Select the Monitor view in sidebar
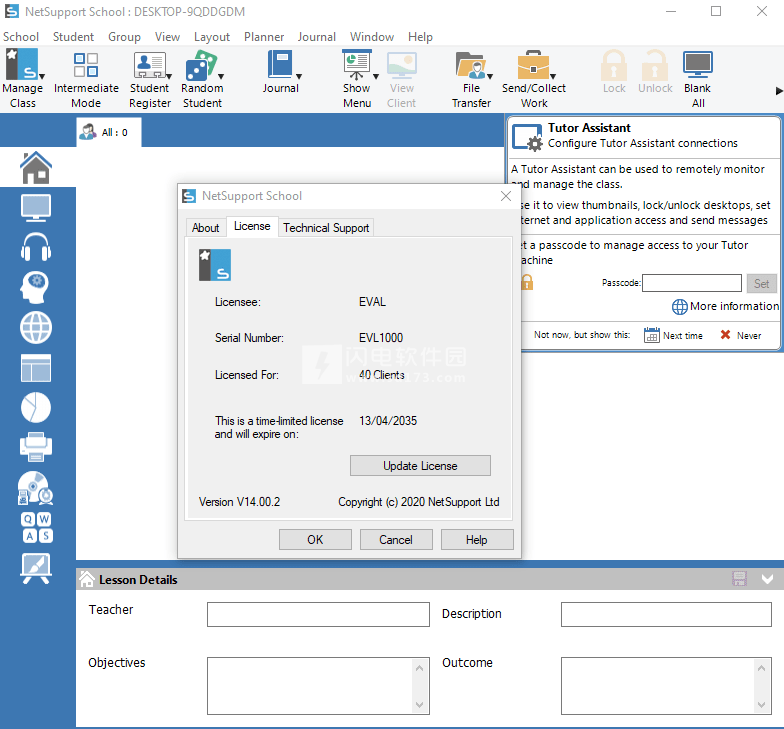Viewport: 784px width, 729px height. [x=36, y=208]
